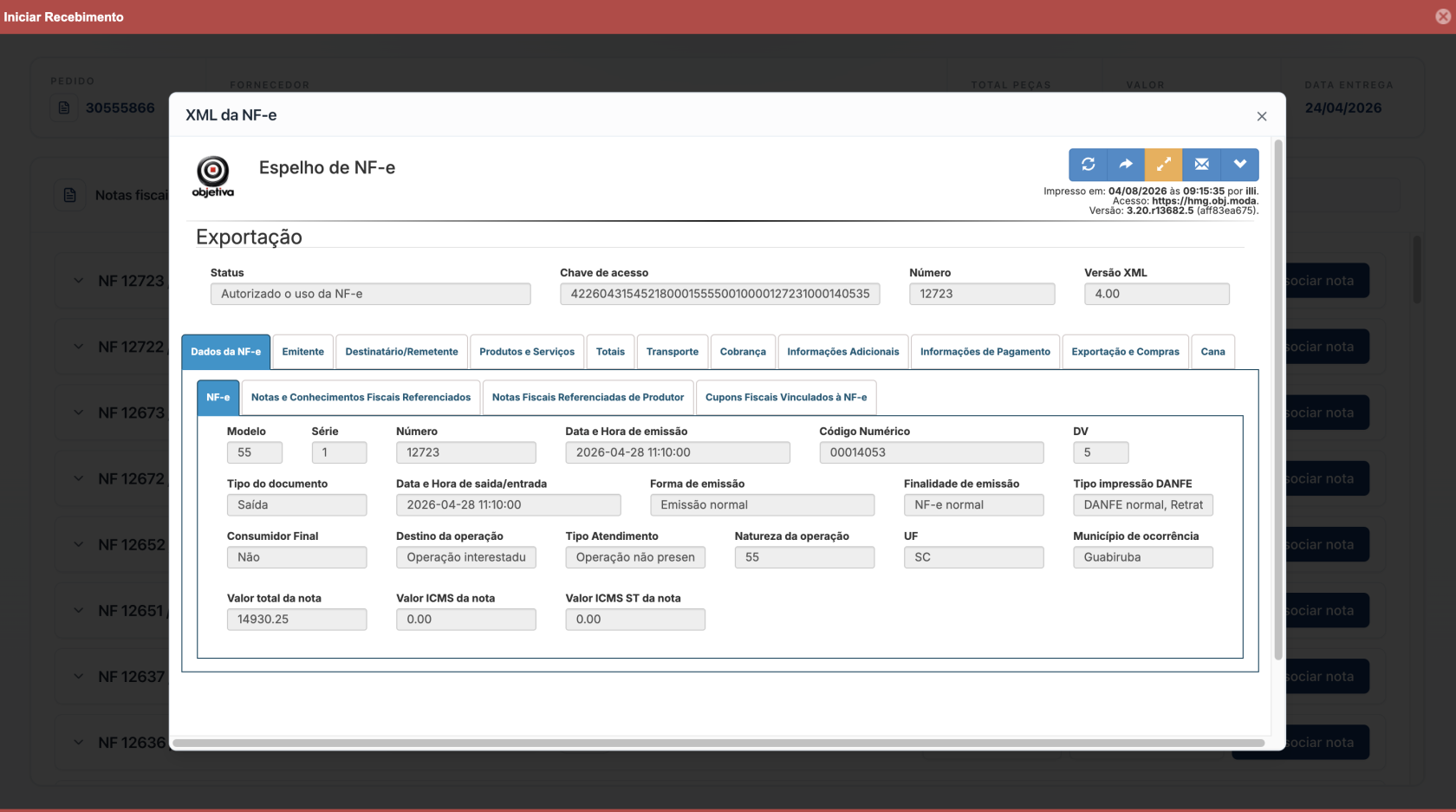Click the dialog's vertical scrollbar

[1277, 399]
